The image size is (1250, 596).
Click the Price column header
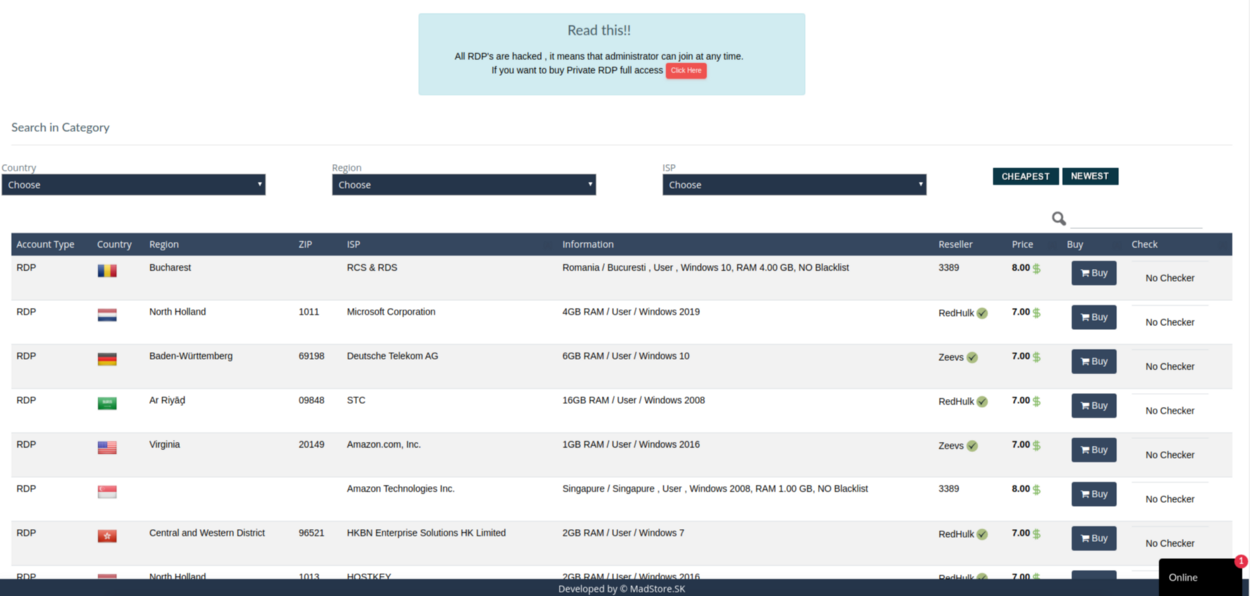(x=1022, y=244)
